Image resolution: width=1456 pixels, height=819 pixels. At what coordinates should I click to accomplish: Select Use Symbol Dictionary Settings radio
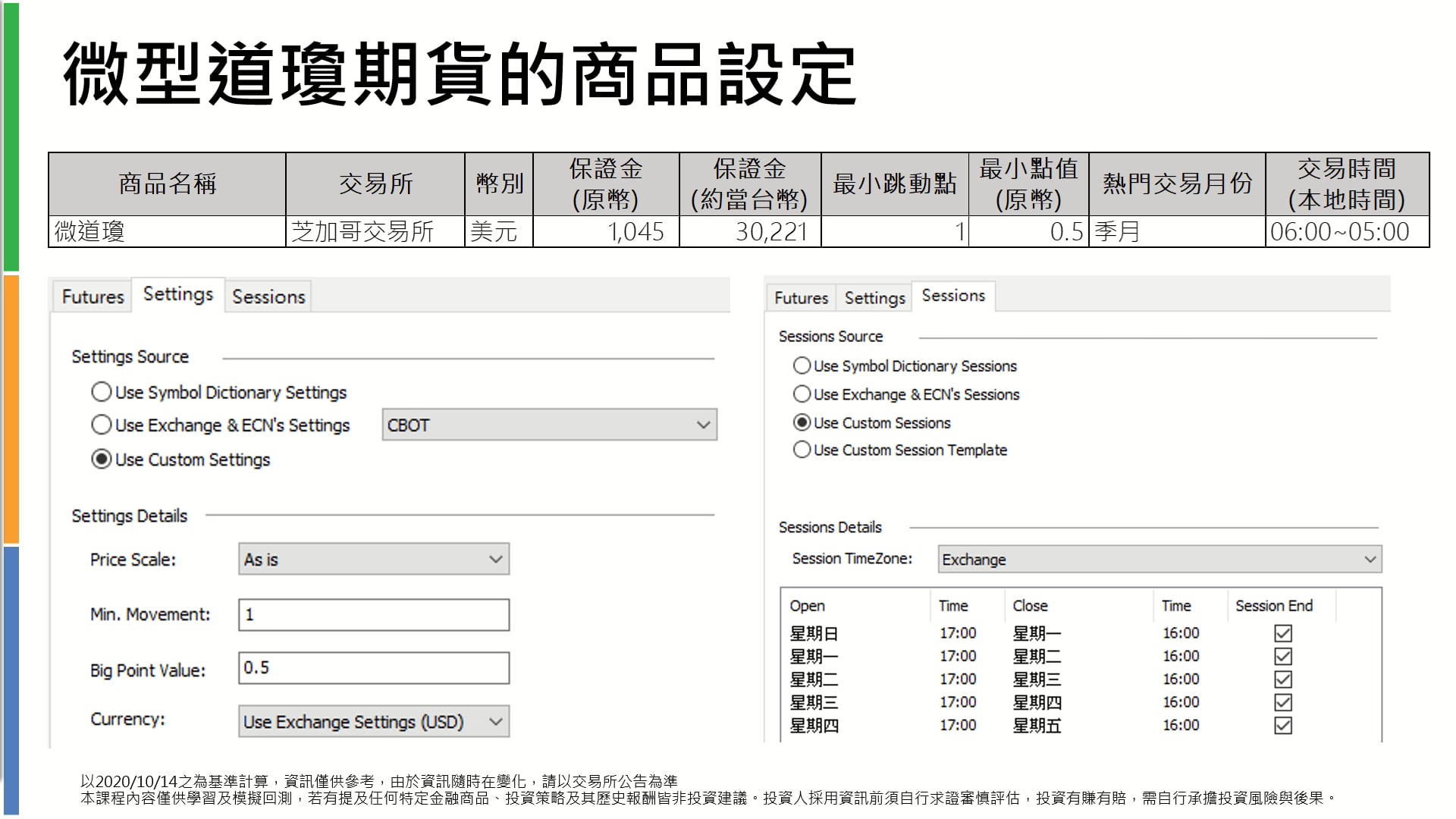[x=101, y=392]
